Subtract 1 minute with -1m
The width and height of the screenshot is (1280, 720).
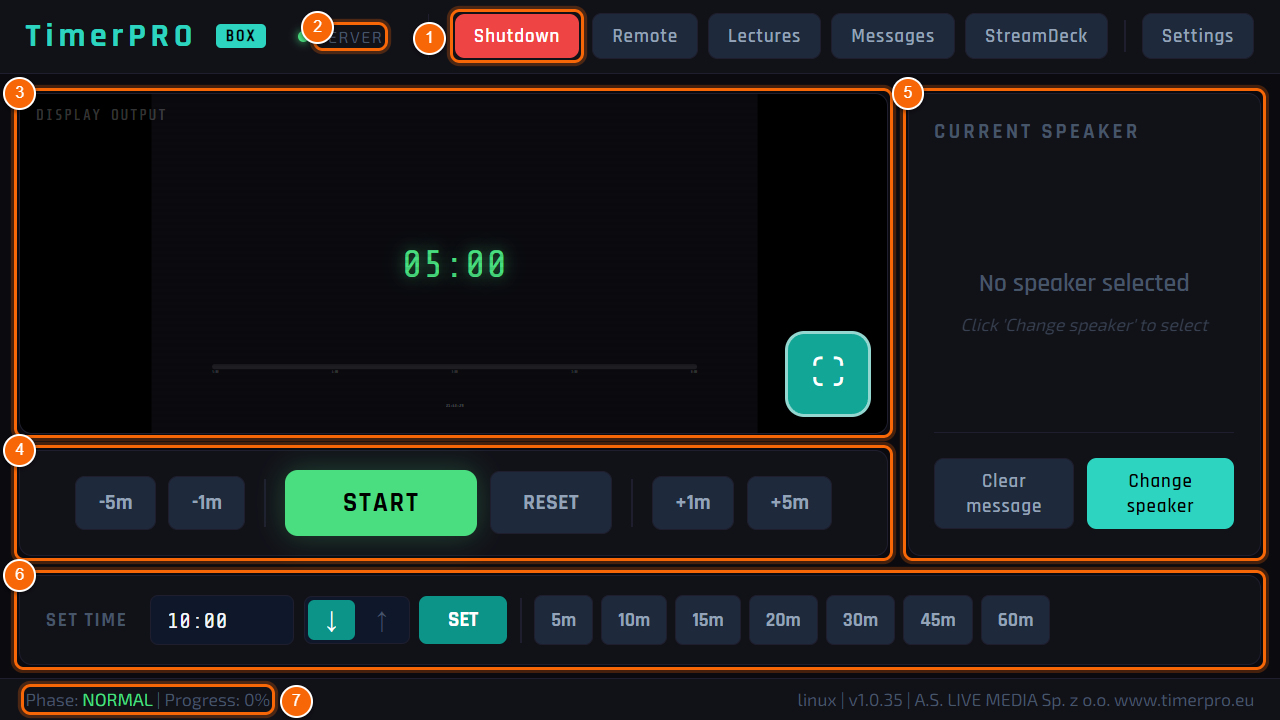click(207, 503)
